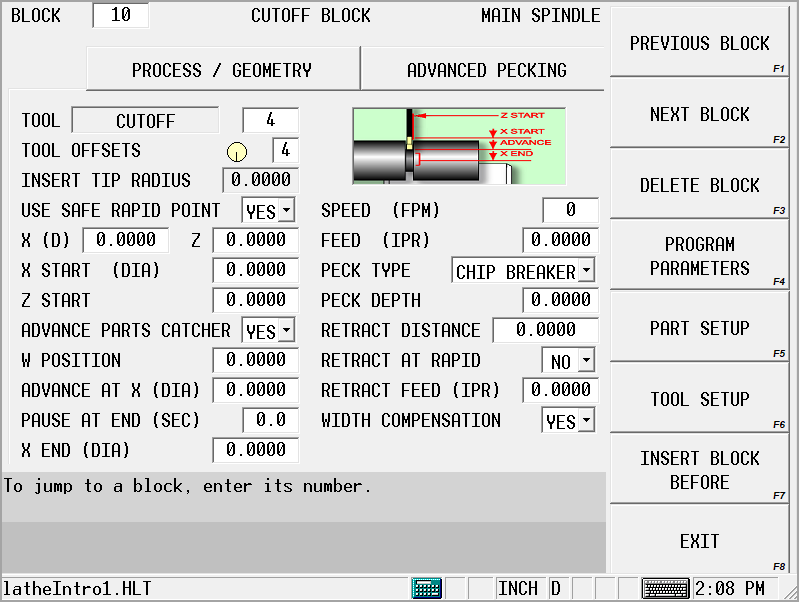The height and width of the screenshot is (602, 799).
Task: Click the cutoff diagram illustration
Action: pos(459,146)
